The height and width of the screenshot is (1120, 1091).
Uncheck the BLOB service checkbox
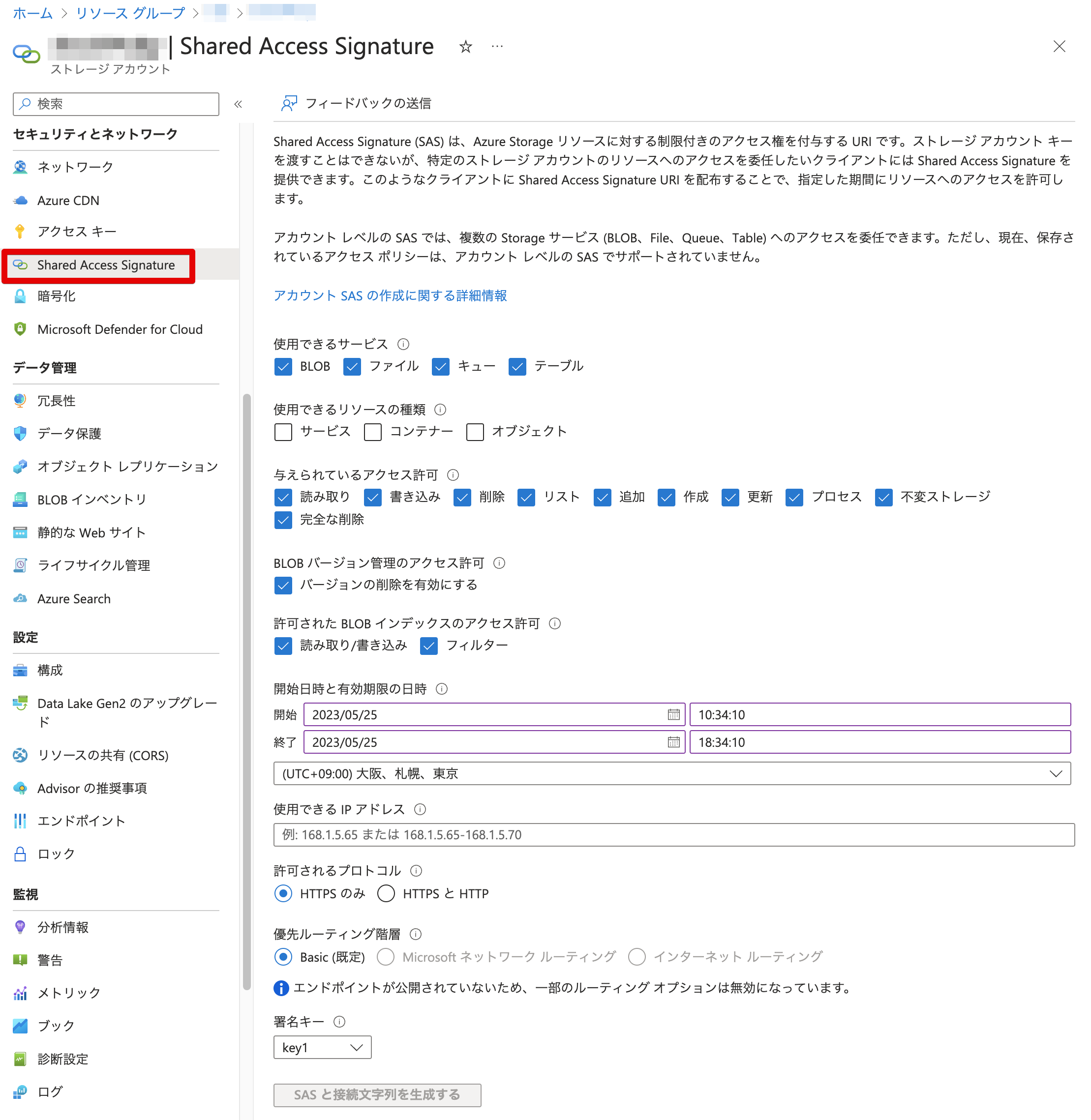(283, 366)
